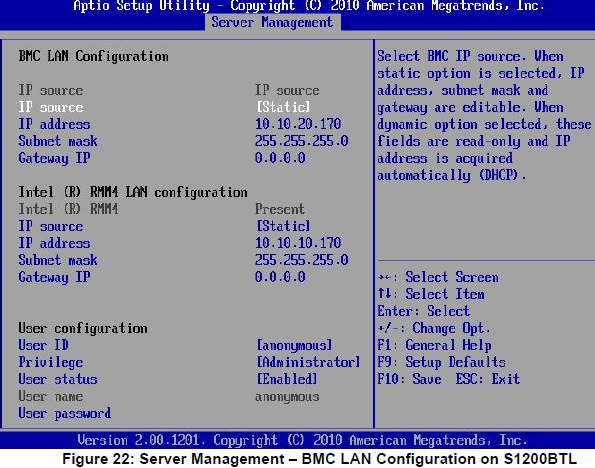Click the User status label

[x=58, y=379]
